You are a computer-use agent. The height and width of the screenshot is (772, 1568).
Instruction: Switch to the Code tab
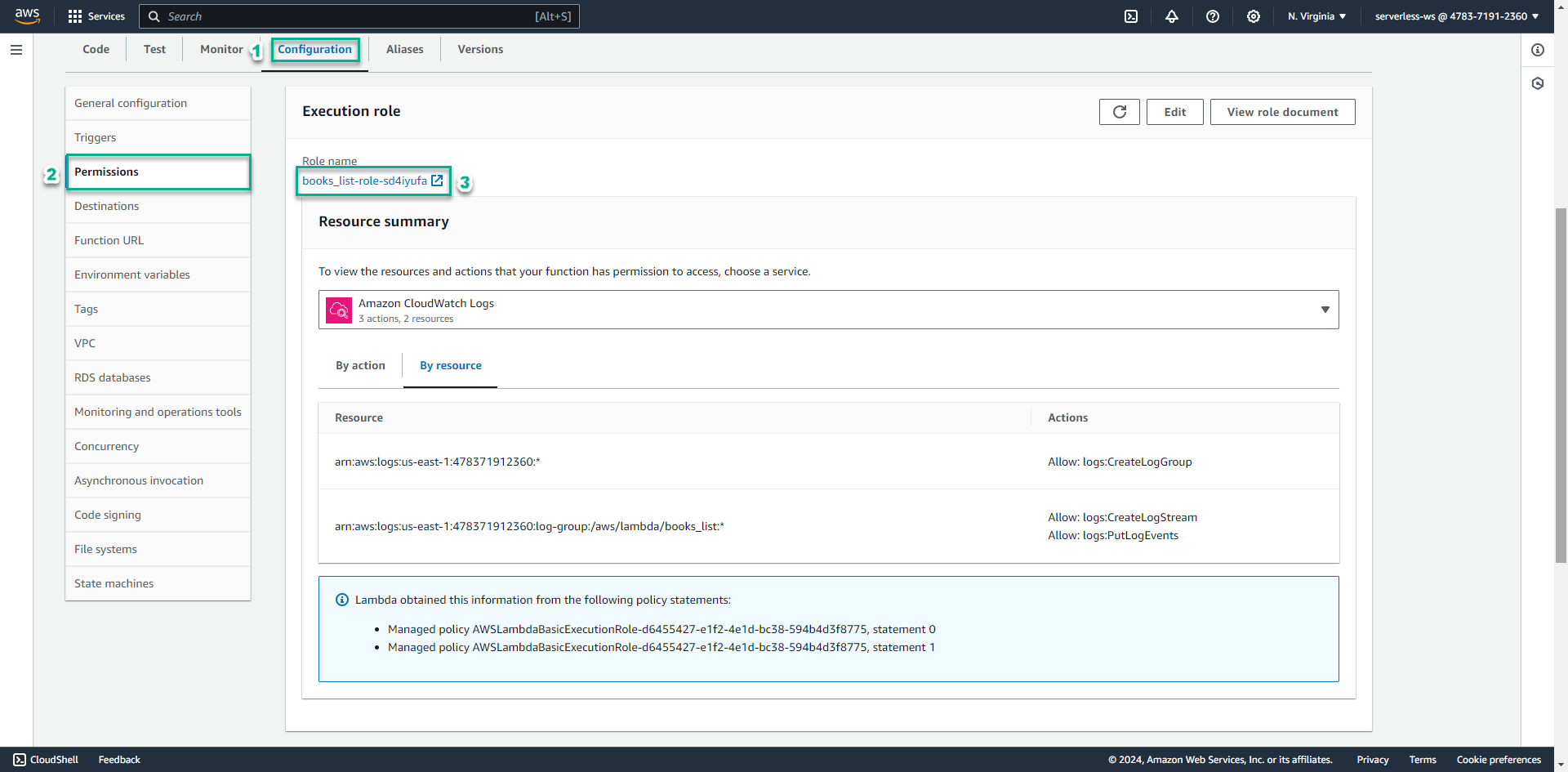click(96, 49)
